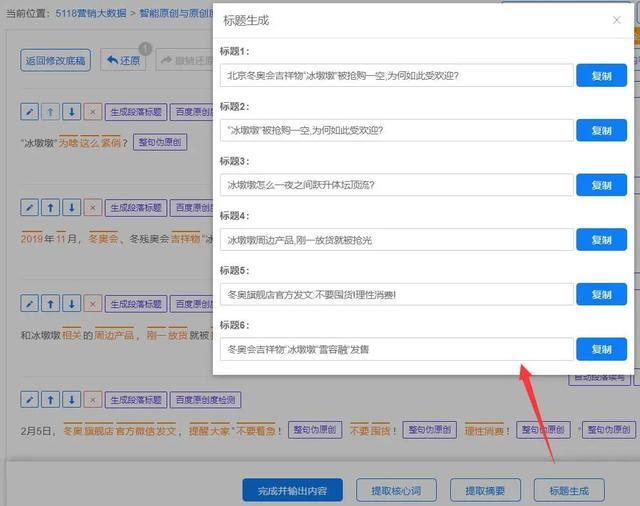Move 和冰墩墩相关 paragraph up
This screenshot has width=640, height=506.
(51, 304)
